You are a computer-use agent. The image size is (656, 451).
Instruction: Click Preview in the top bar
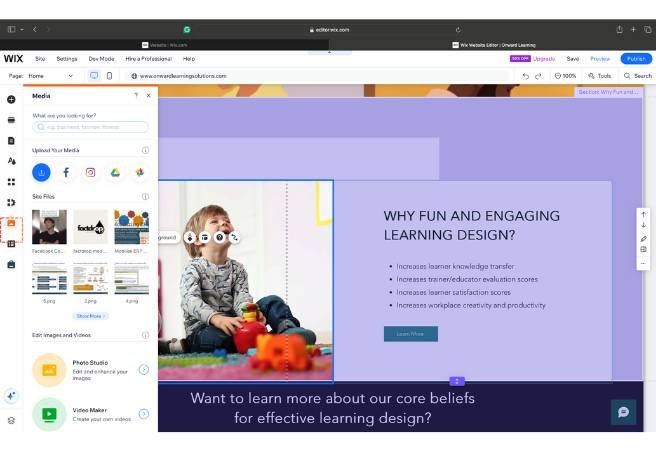600,59
